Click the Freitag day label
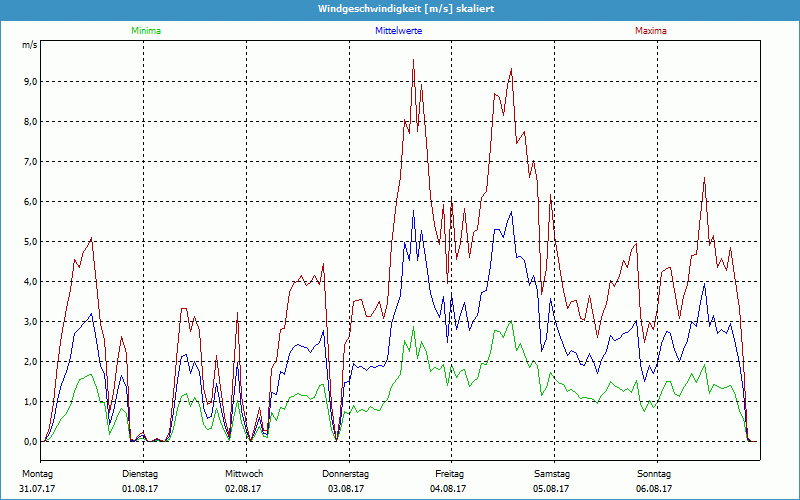 point(449,474)
